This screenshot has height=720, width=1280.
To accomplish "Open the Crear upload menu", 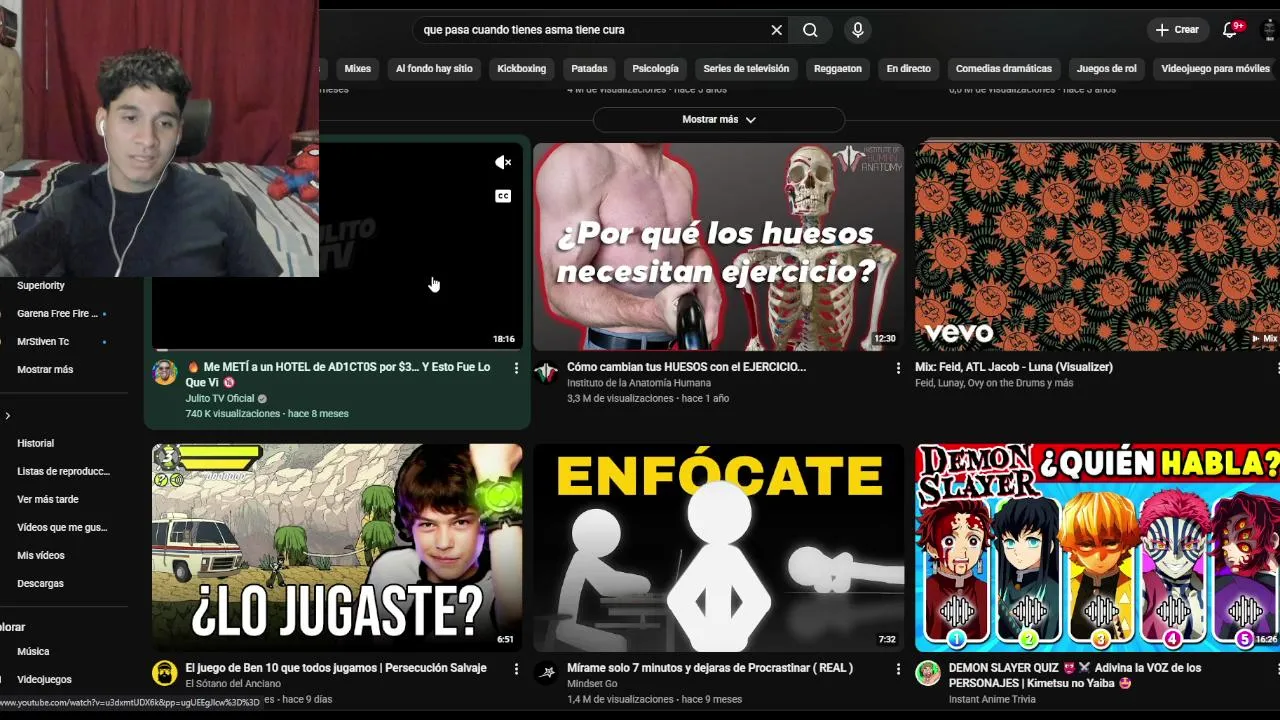I will coord(1177,30).
